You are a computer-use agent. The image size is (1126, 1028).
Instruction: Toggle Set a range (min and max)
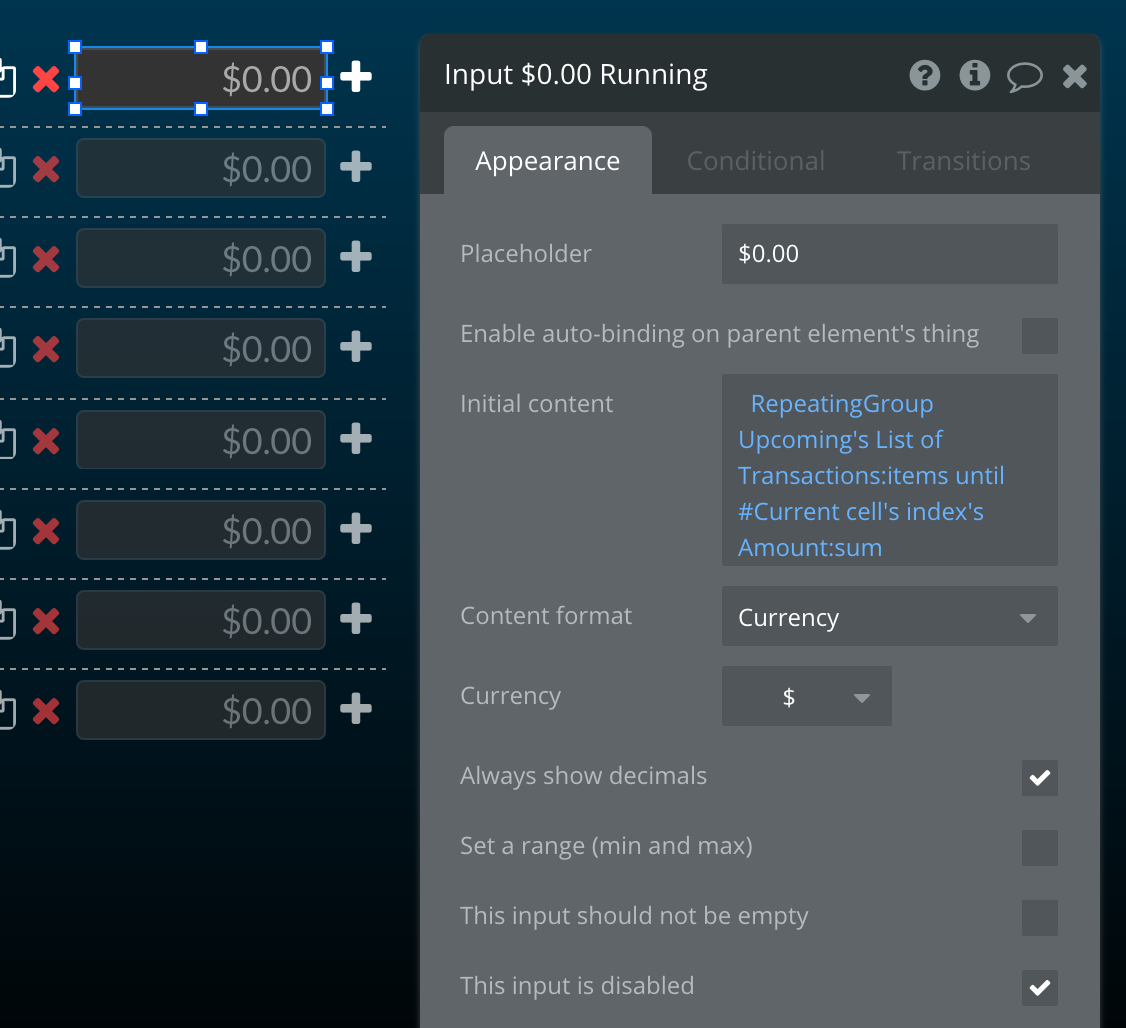1039,847
